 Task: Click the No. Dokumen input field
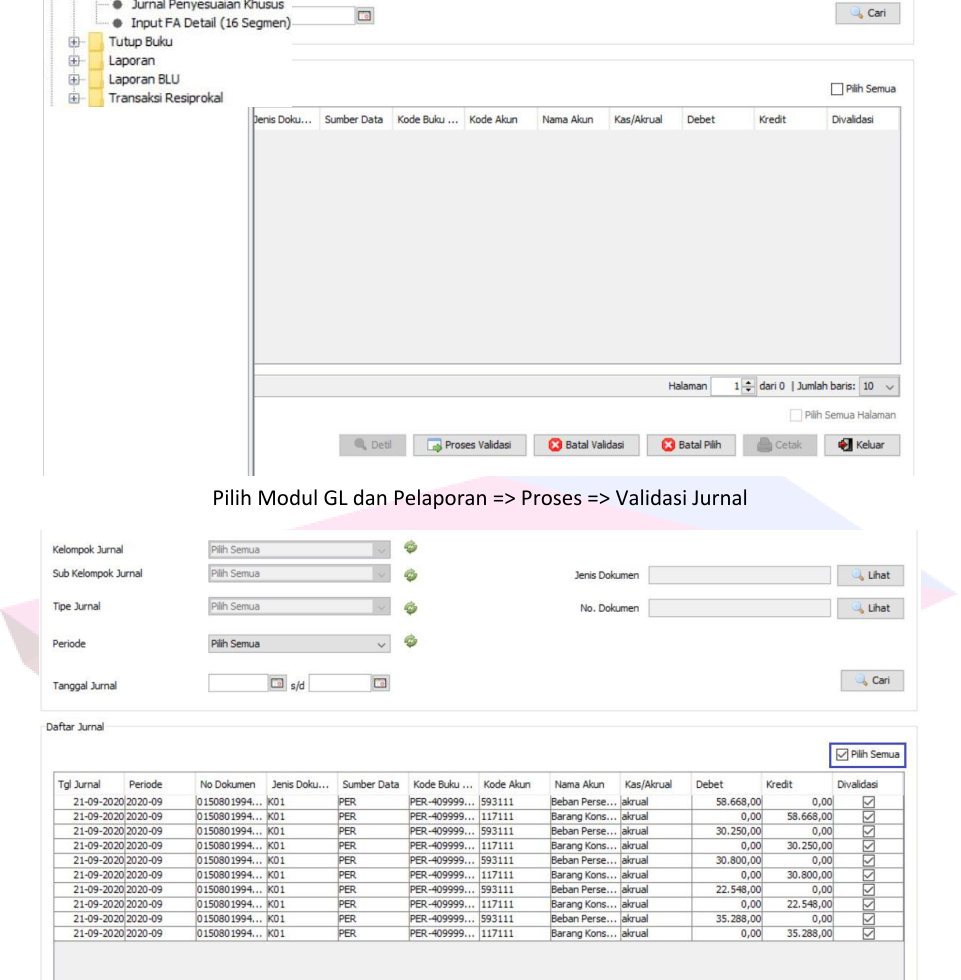(x=739, y=608)
